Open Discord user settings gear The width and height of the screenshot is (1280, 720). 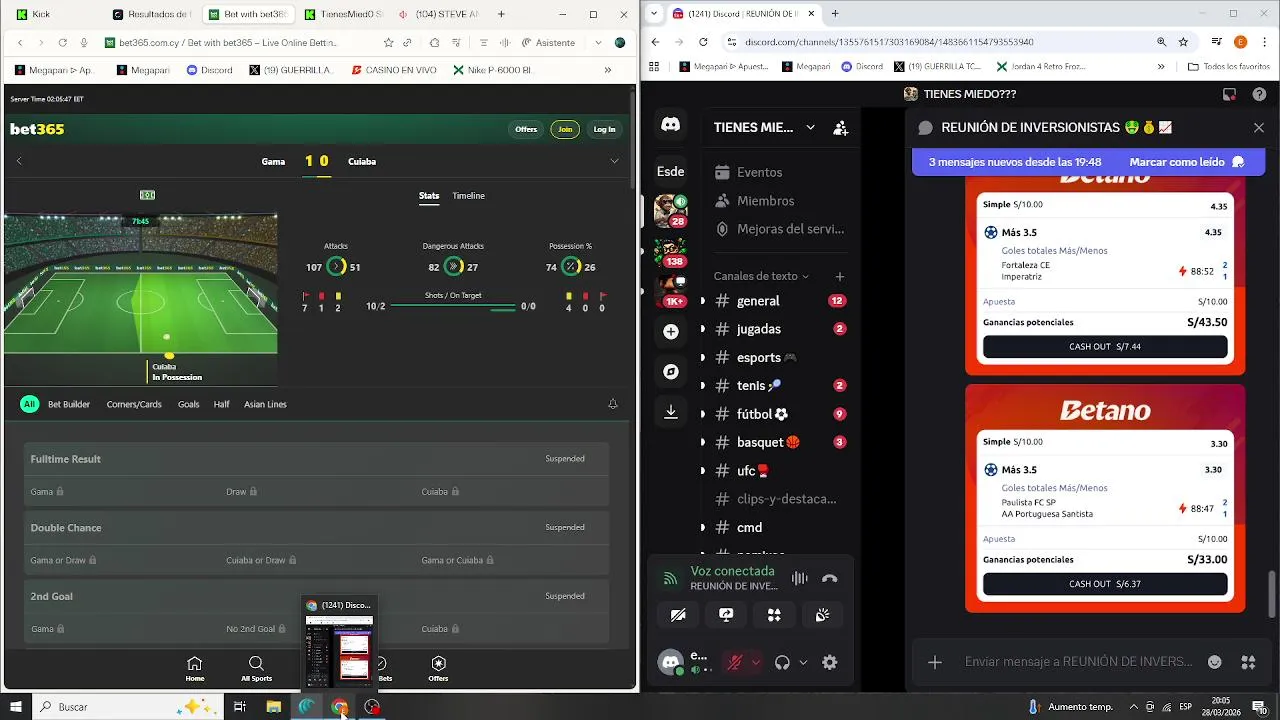pyautogui.click(x=829, y=662)
